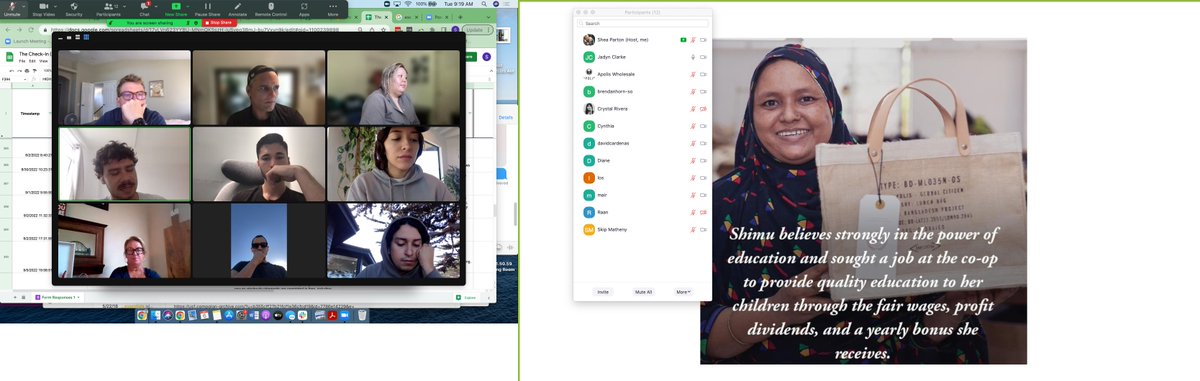Open the More three-dots icon in toolbar
Image resolution: width=1200 pixels, height=381 pixels.
coord(333,7)
